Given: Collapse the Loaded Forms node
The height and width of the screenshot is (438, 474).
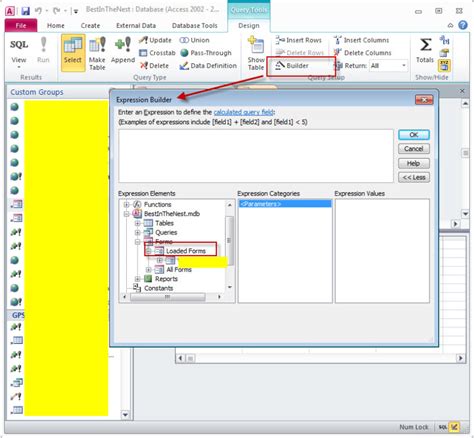Looking at the screenshot, I should coord(149,251).
